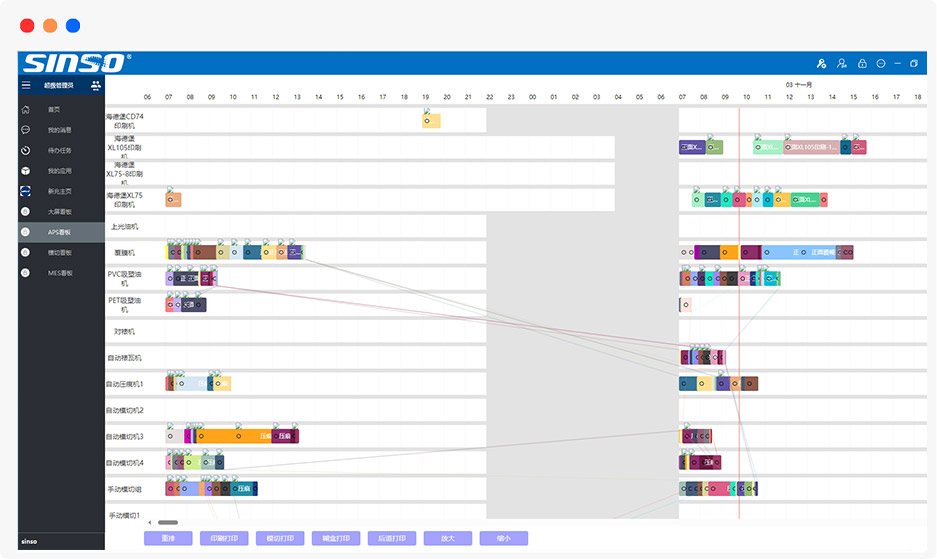
Task: Select the APS看板 menu item
Action: (x=59, y=232)
